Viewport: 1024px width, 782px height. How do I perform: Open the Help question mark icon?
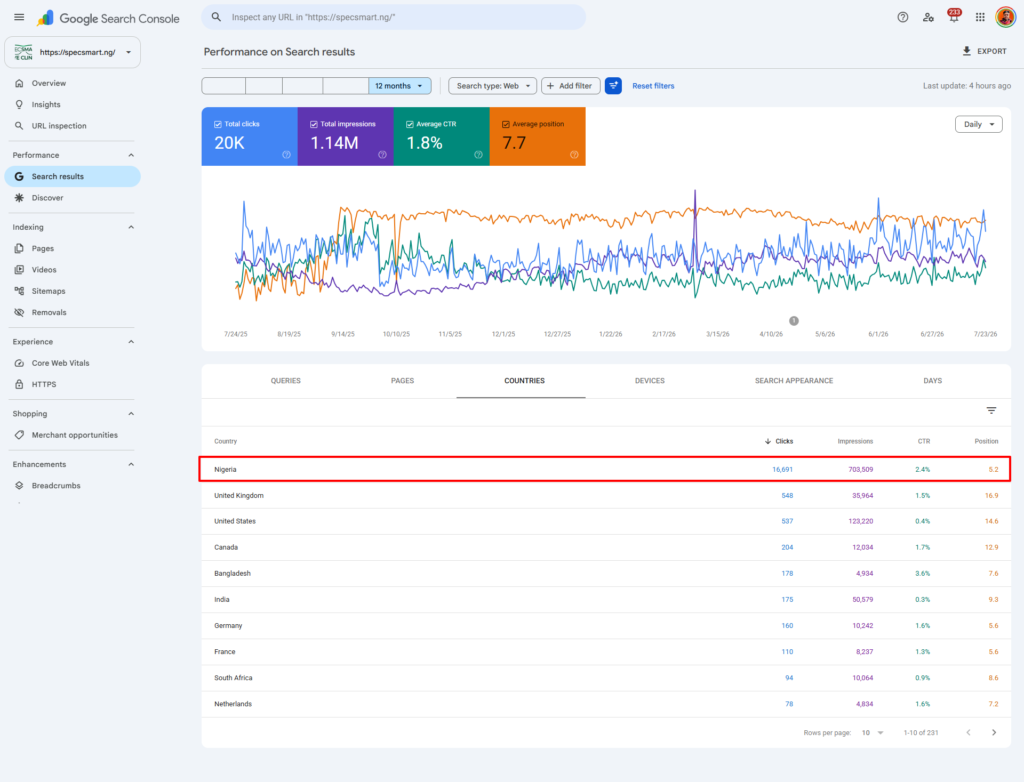click(x=903, y=18)
